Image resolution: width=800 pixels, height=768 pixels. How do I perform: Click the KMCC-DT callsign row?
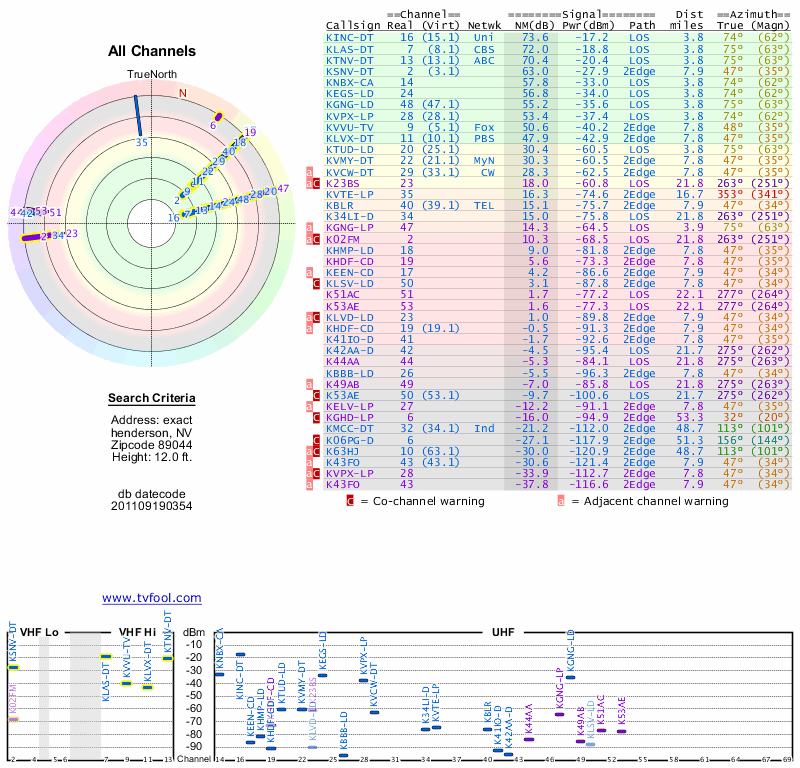[350, 428]
